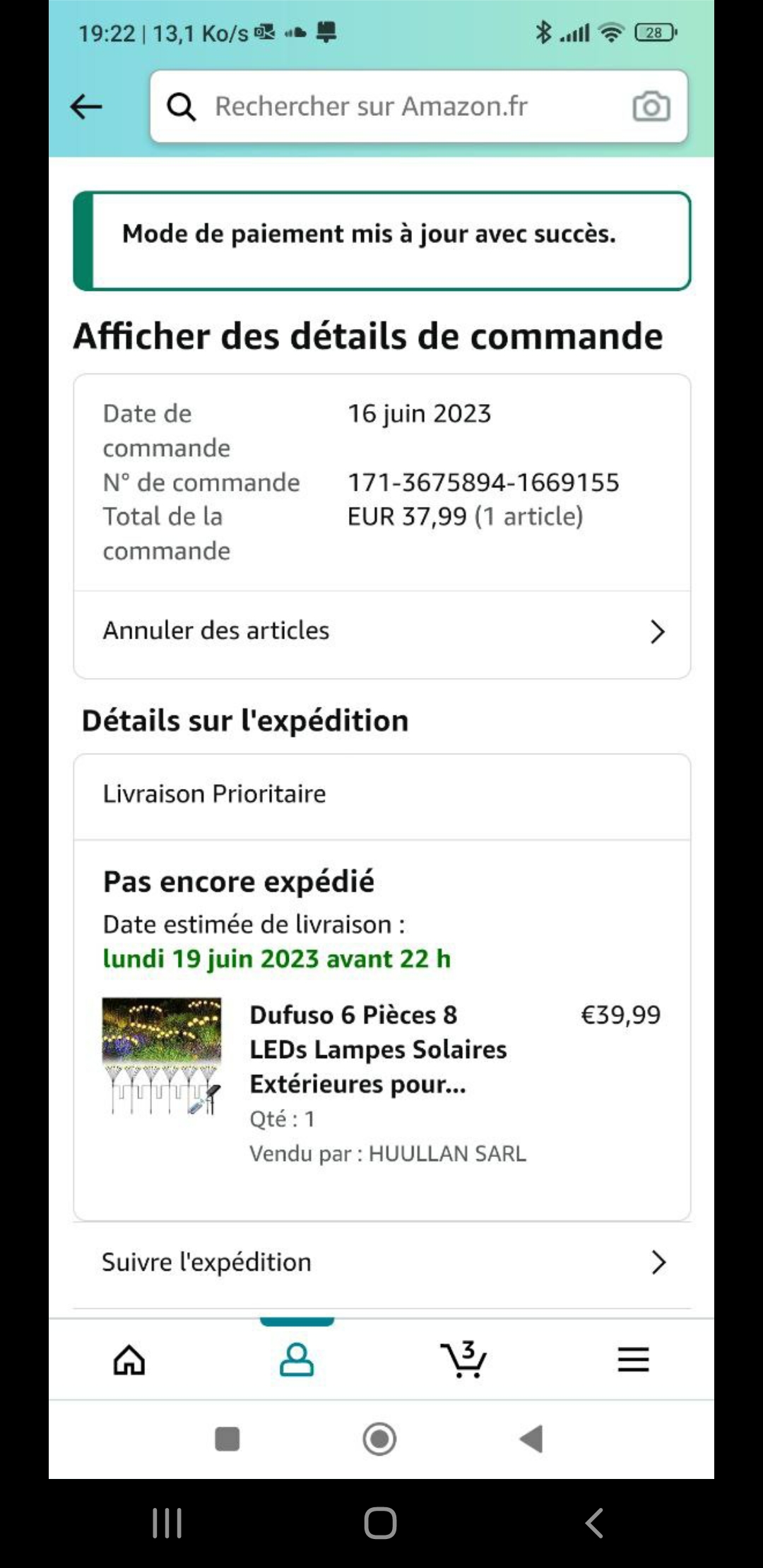Tap the inner circular record icon

(x=379, y=1439)
